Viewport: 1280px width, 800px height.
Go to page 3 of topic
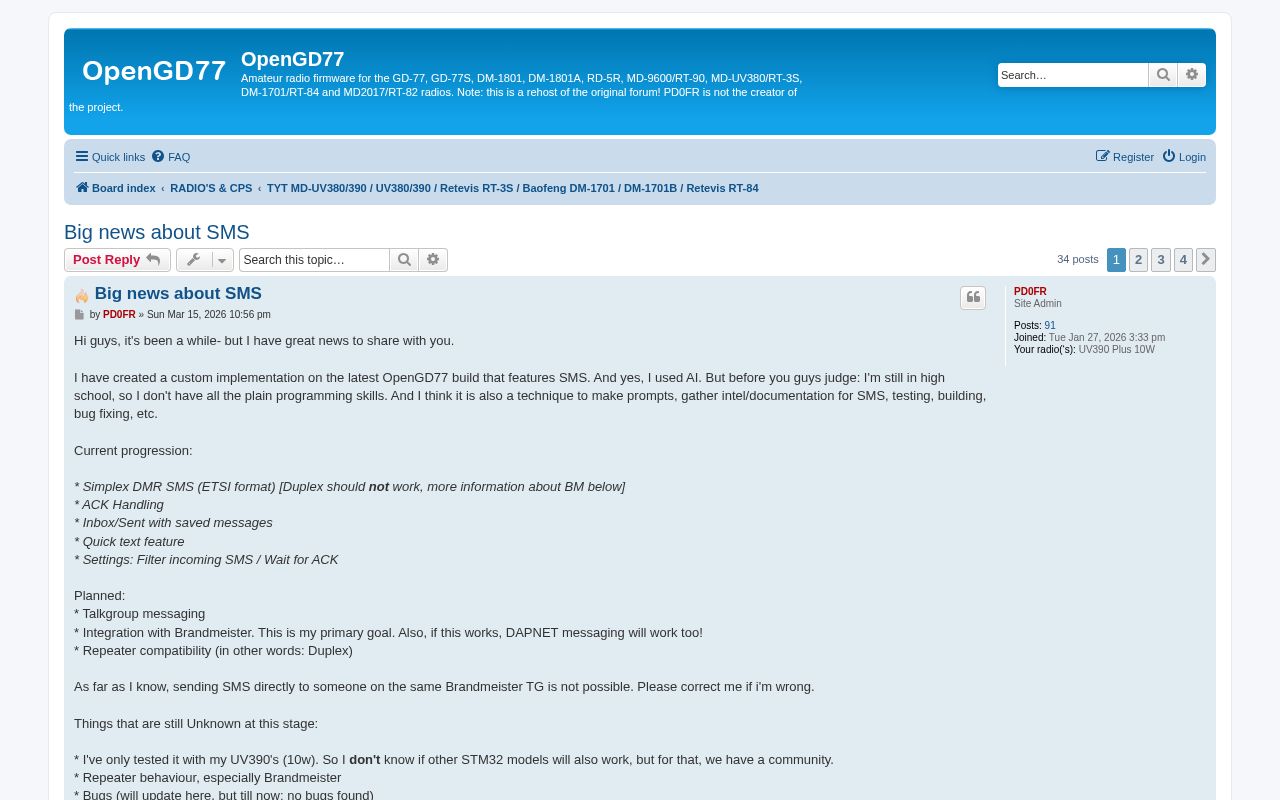tap(1161, 260)
